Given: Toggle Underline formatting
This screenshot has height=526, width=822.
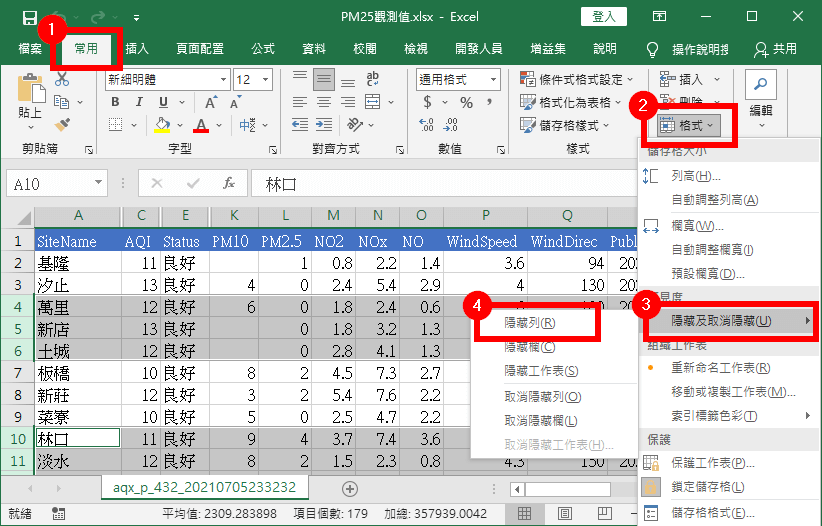Looking at the screenshot, I should point(164,102).
